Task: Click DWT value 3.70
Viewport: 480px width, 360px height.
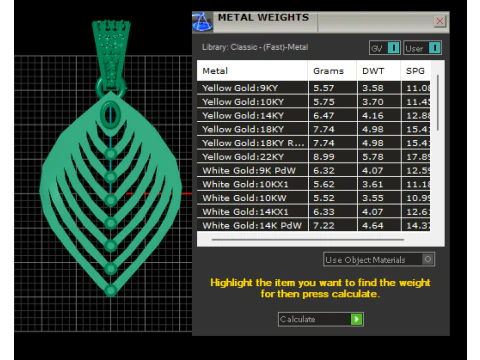Action: 373,102
